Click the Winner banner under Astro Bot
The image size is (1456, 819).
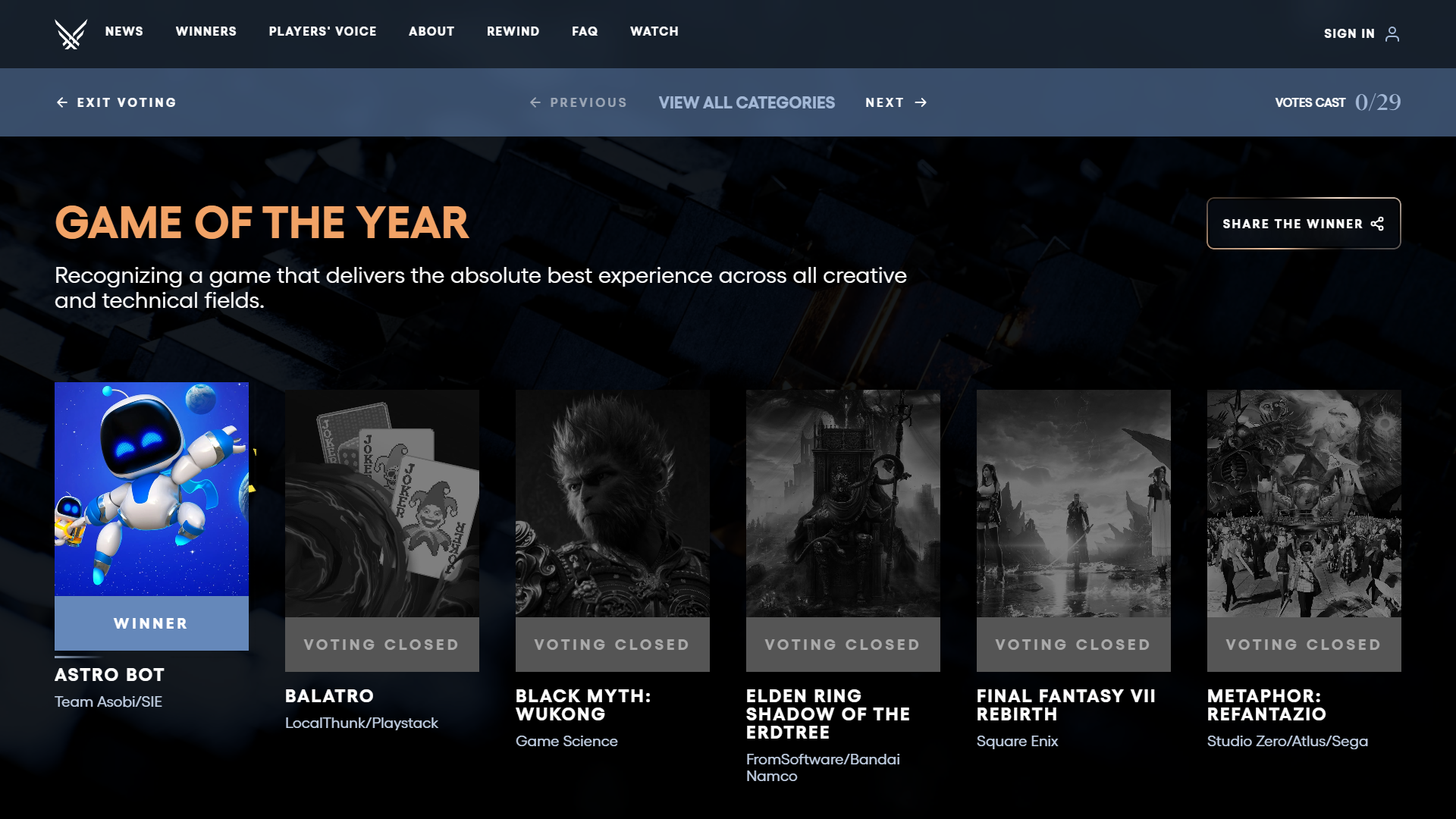pyautogui.click(x=152, y=623)
